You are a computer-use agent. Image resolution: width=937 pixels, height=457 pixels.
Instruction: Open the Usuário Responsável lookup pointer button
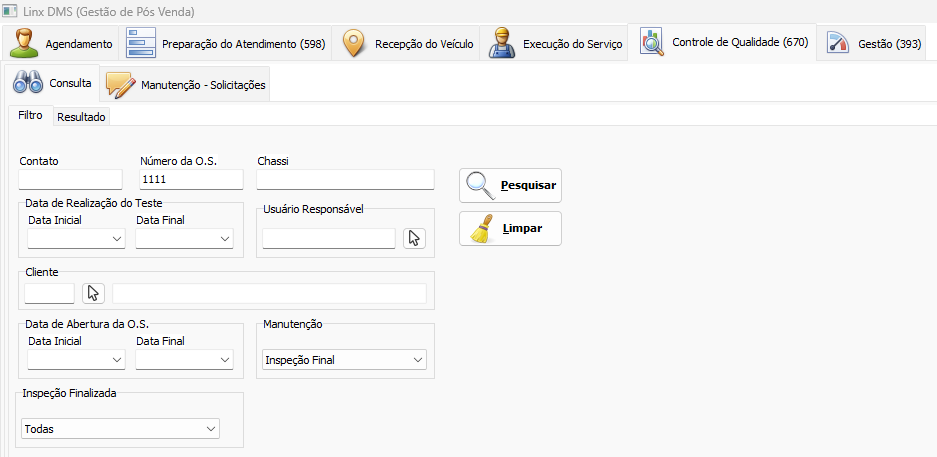[x=414, y=238]
